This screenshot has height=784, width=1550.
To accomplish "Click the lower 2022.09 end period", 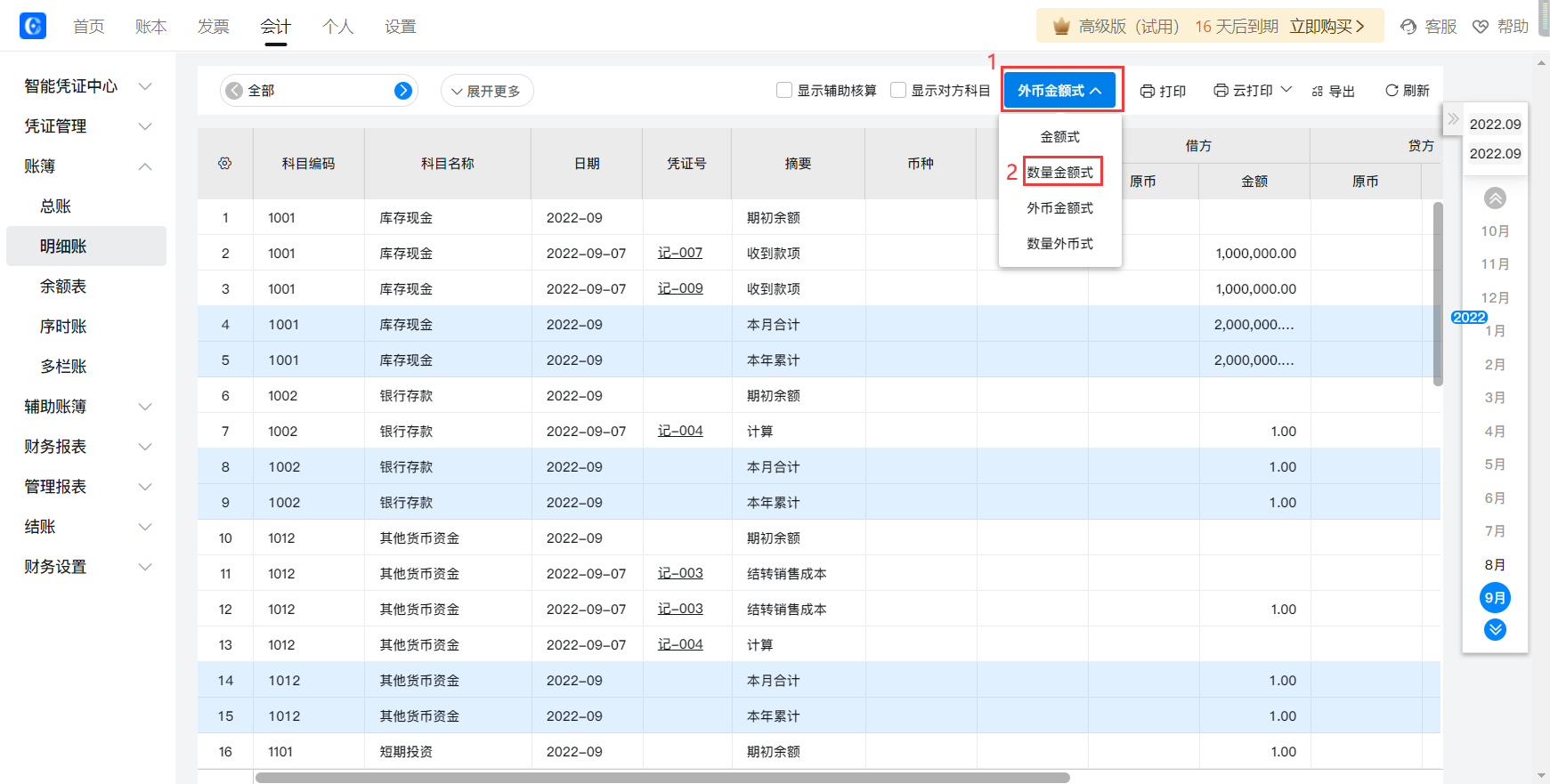I will (1495, 154).
